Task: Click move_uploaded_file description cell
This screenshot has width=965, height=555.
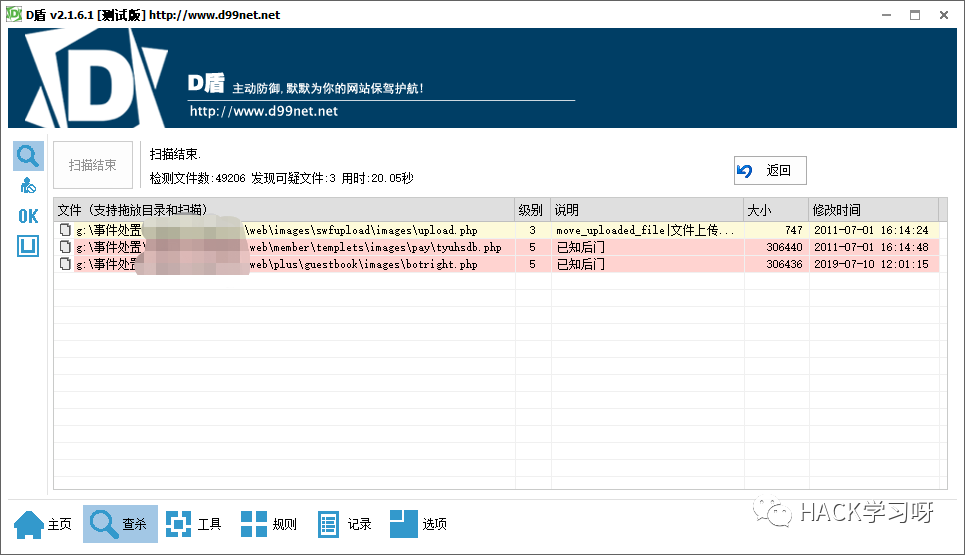Action: point(645,230)
